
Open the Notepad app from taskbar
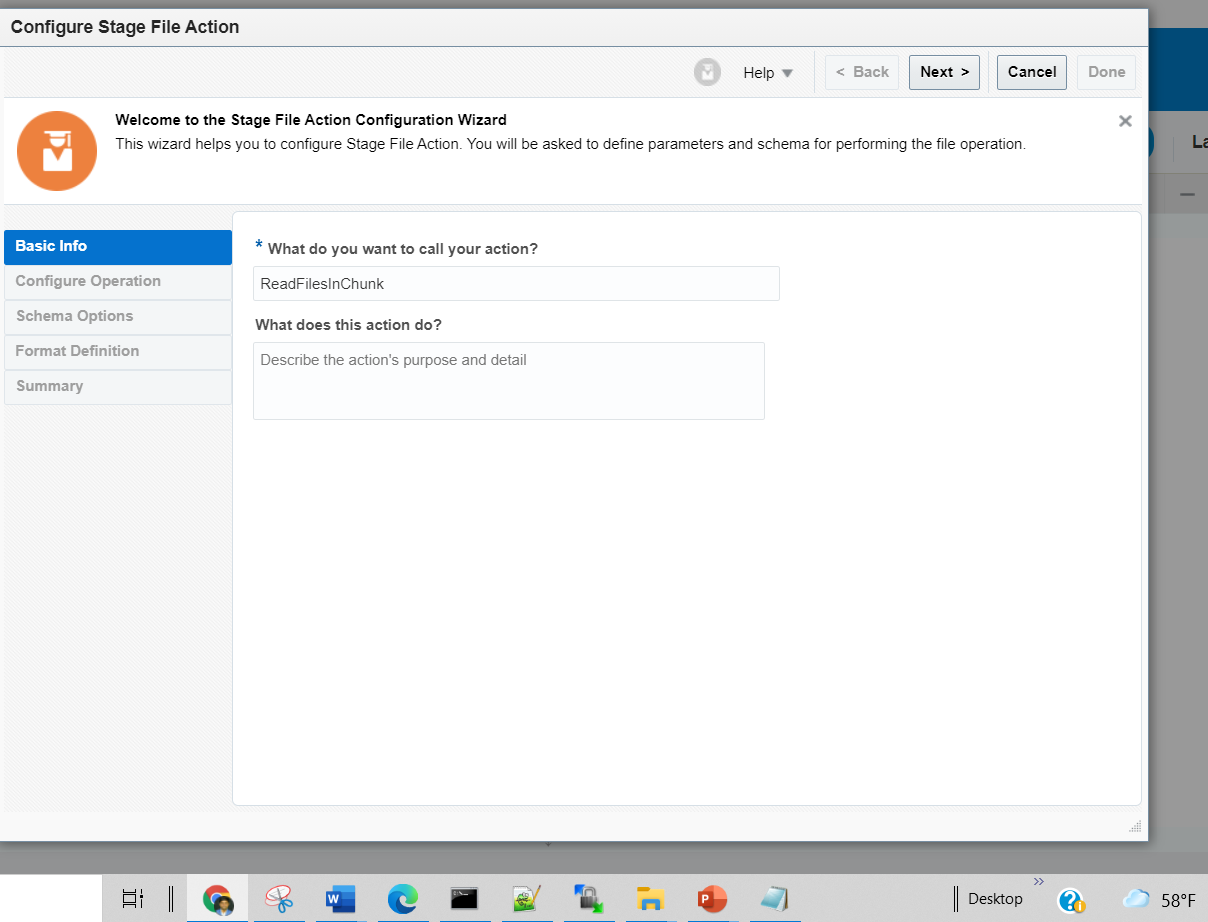point(775,899)
